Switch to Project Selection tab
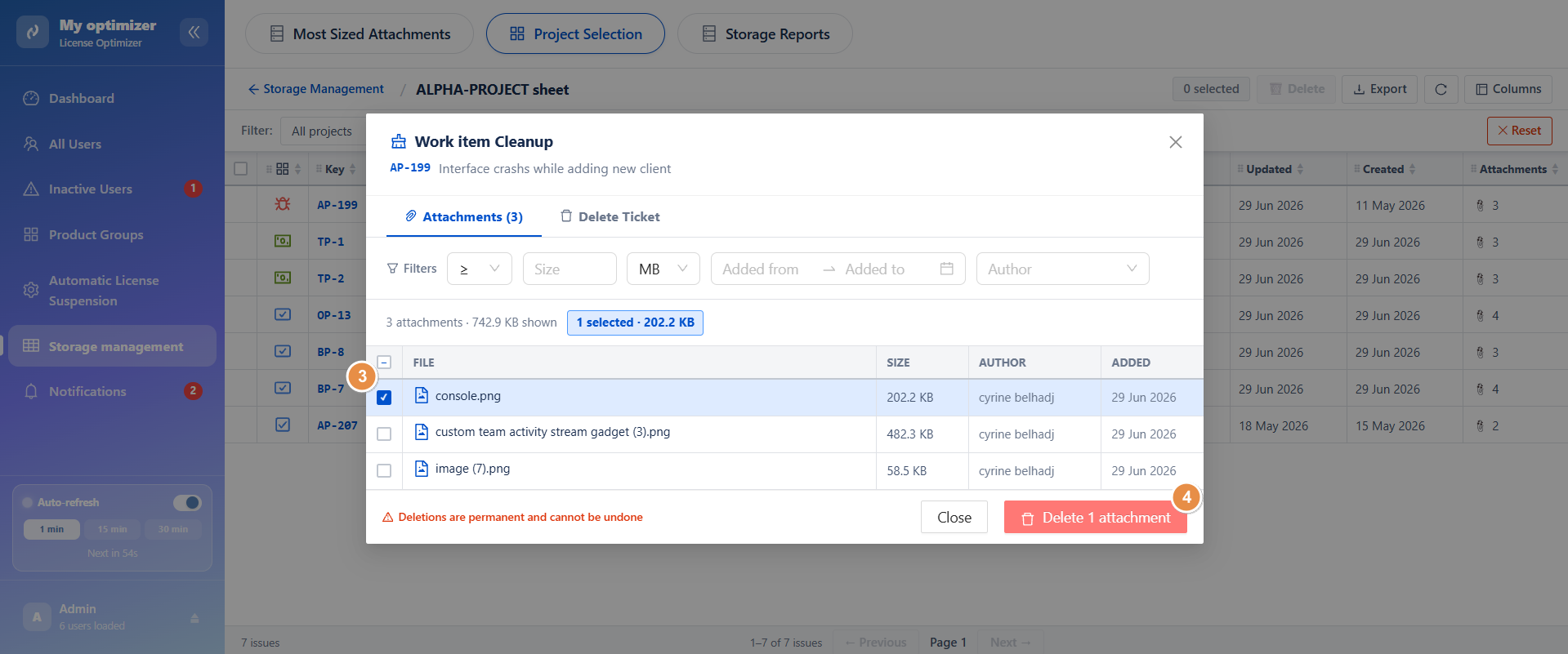1568x654 pixels. pos(575,33)
